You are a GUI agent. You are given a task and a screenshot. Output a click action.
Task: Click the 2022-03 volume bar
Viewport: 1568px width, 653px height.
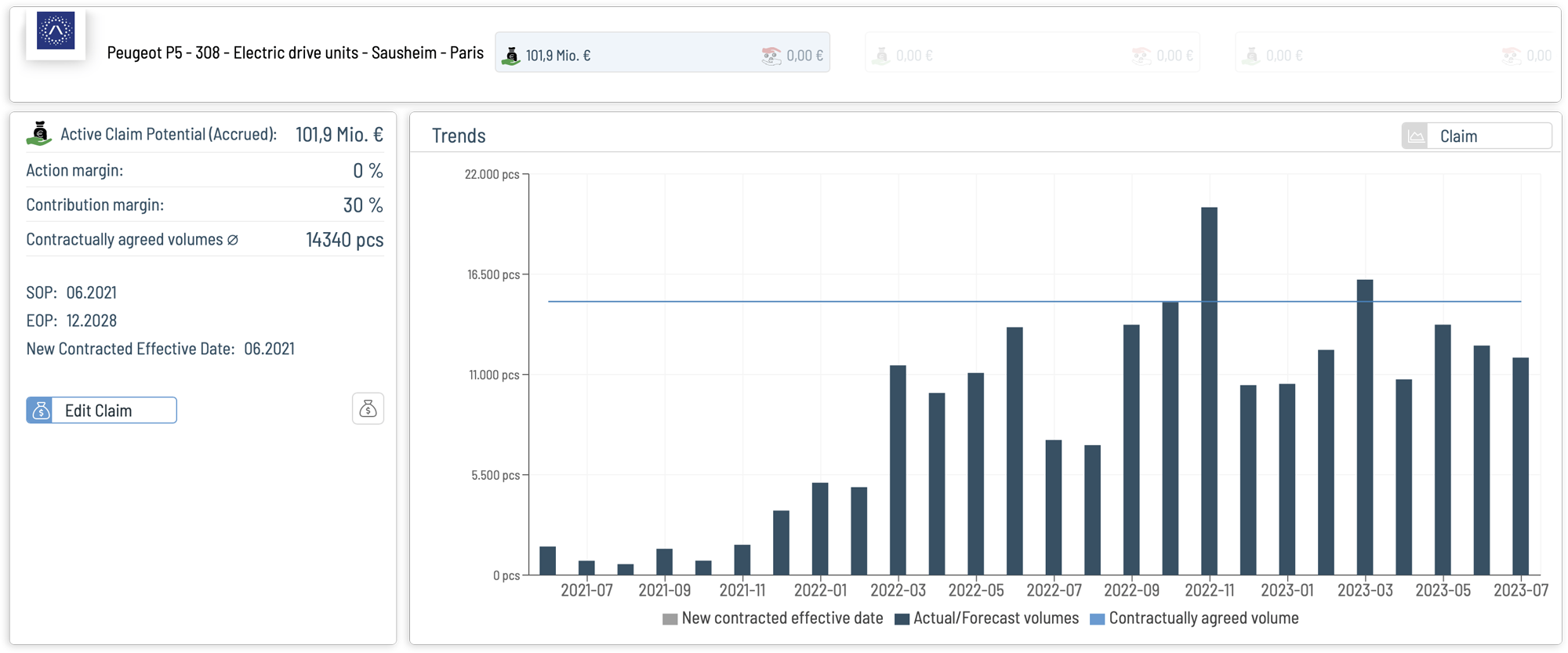point(898,470)
